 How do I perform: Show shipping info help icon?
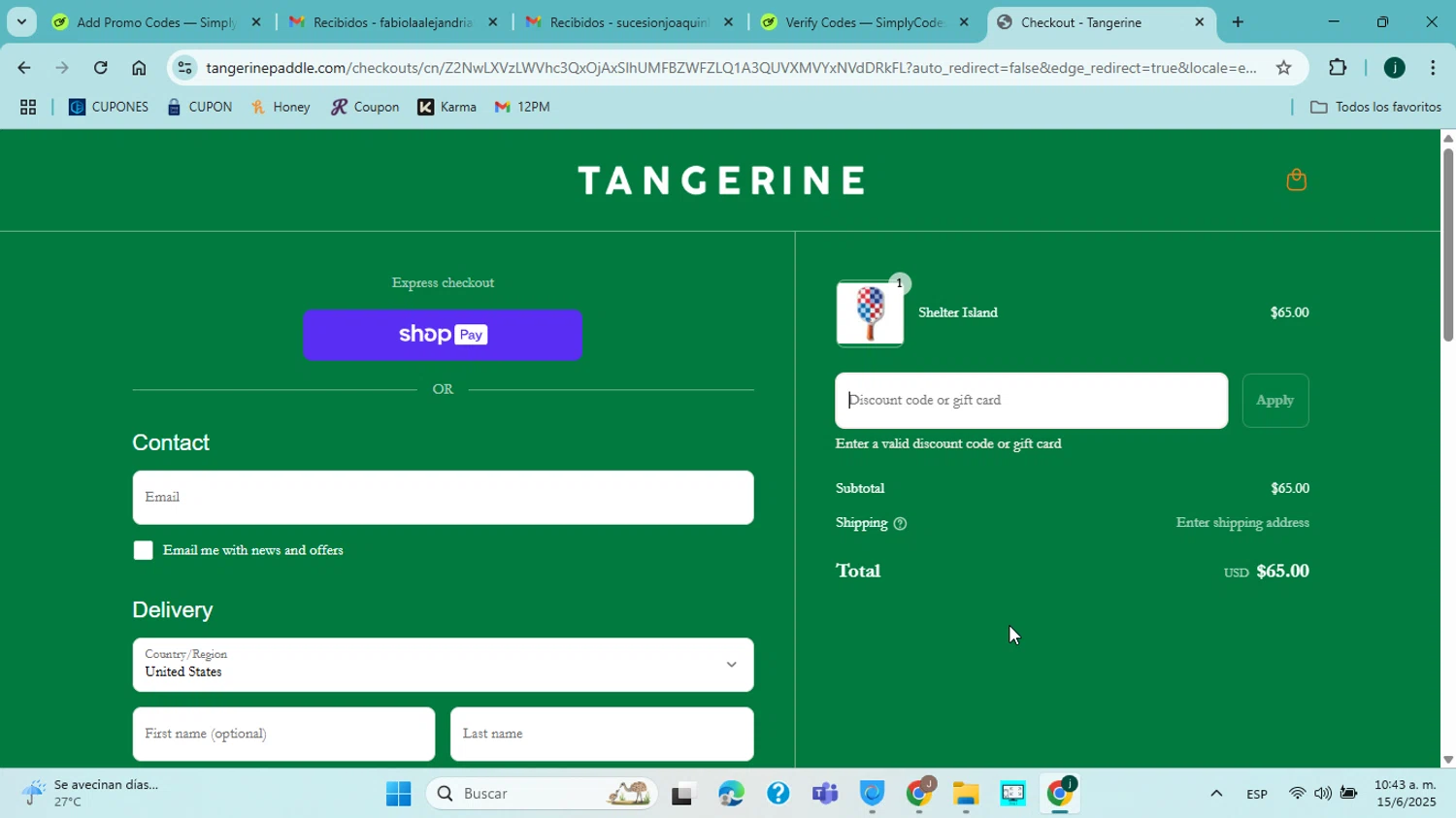click(900, 524)
